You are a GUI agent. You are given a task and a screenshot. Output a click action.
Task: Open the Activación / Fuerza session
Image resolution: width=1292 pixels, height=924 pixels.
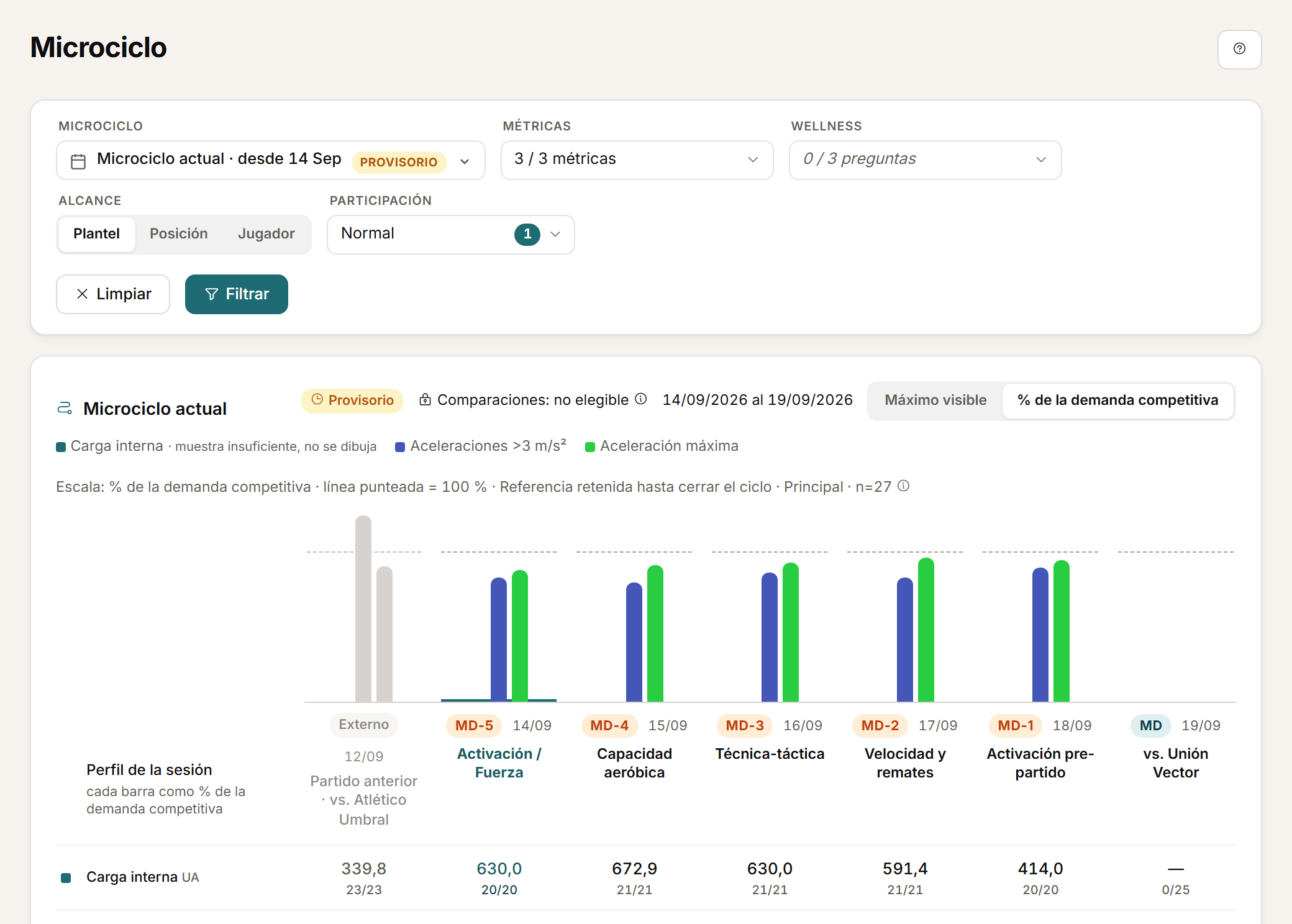499,763
